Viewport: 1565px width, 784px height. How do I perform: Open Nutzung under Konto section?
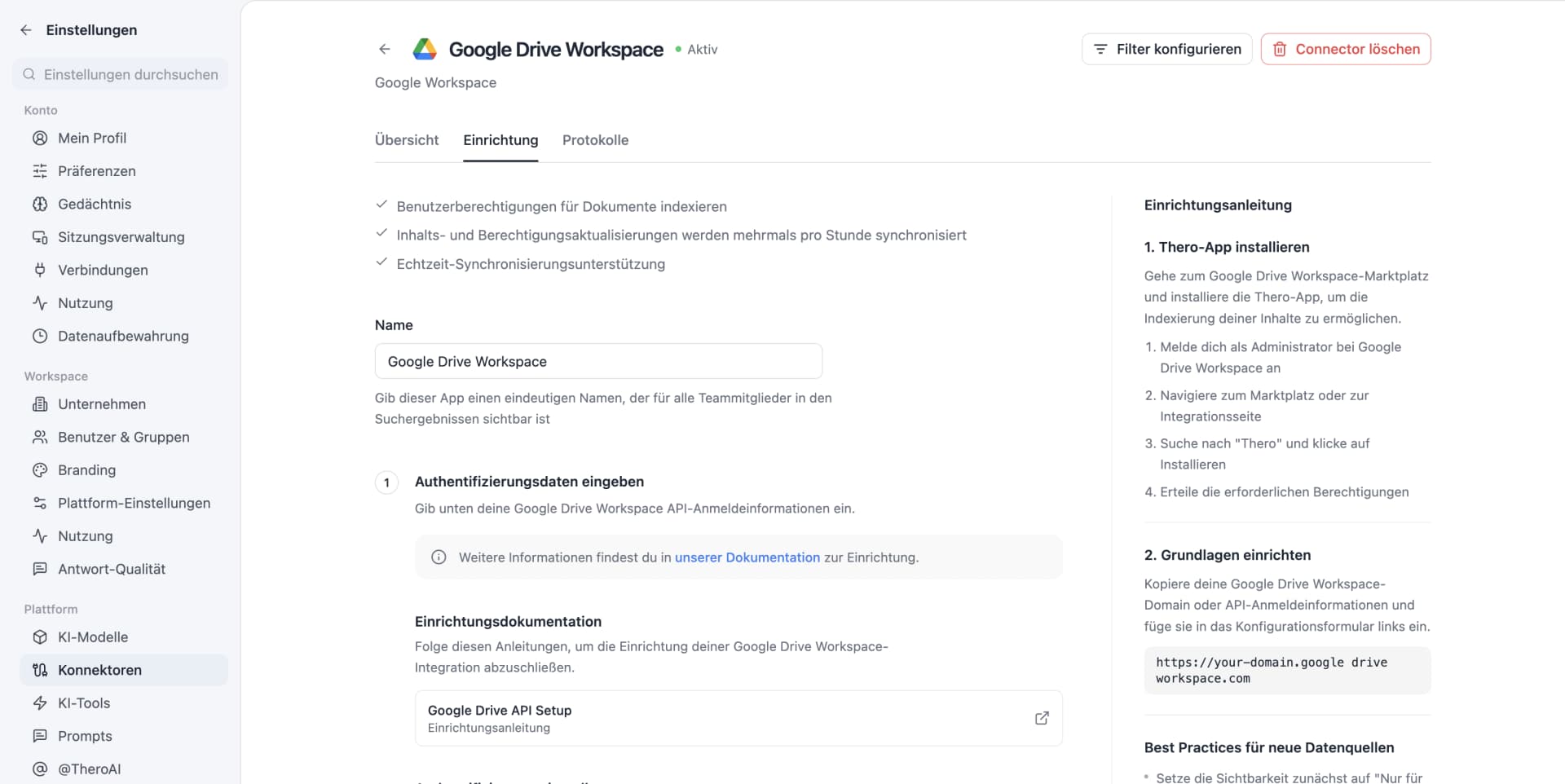click(x=124, y=303)
